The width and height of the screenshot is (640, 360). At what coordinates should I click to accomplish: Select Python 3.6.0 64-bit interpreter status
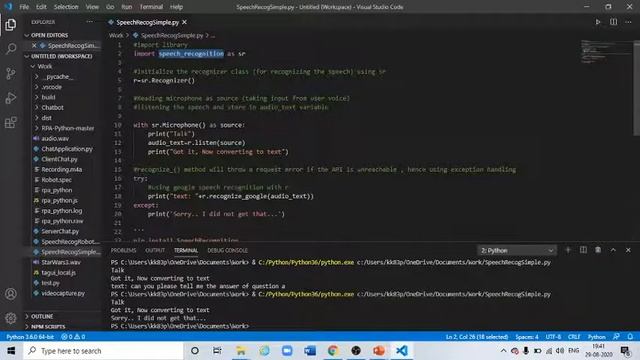(30, 337)
